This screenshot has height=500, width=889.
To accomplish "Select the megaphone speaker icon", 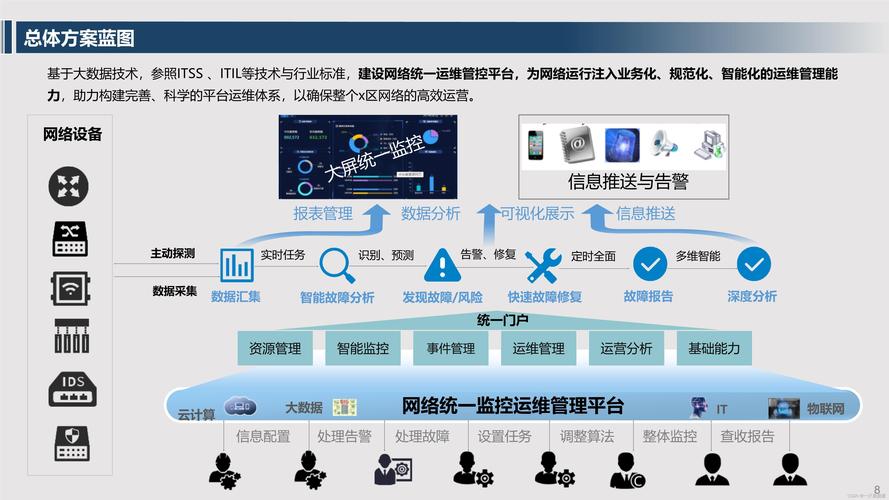I will click(x=664, y=144).
